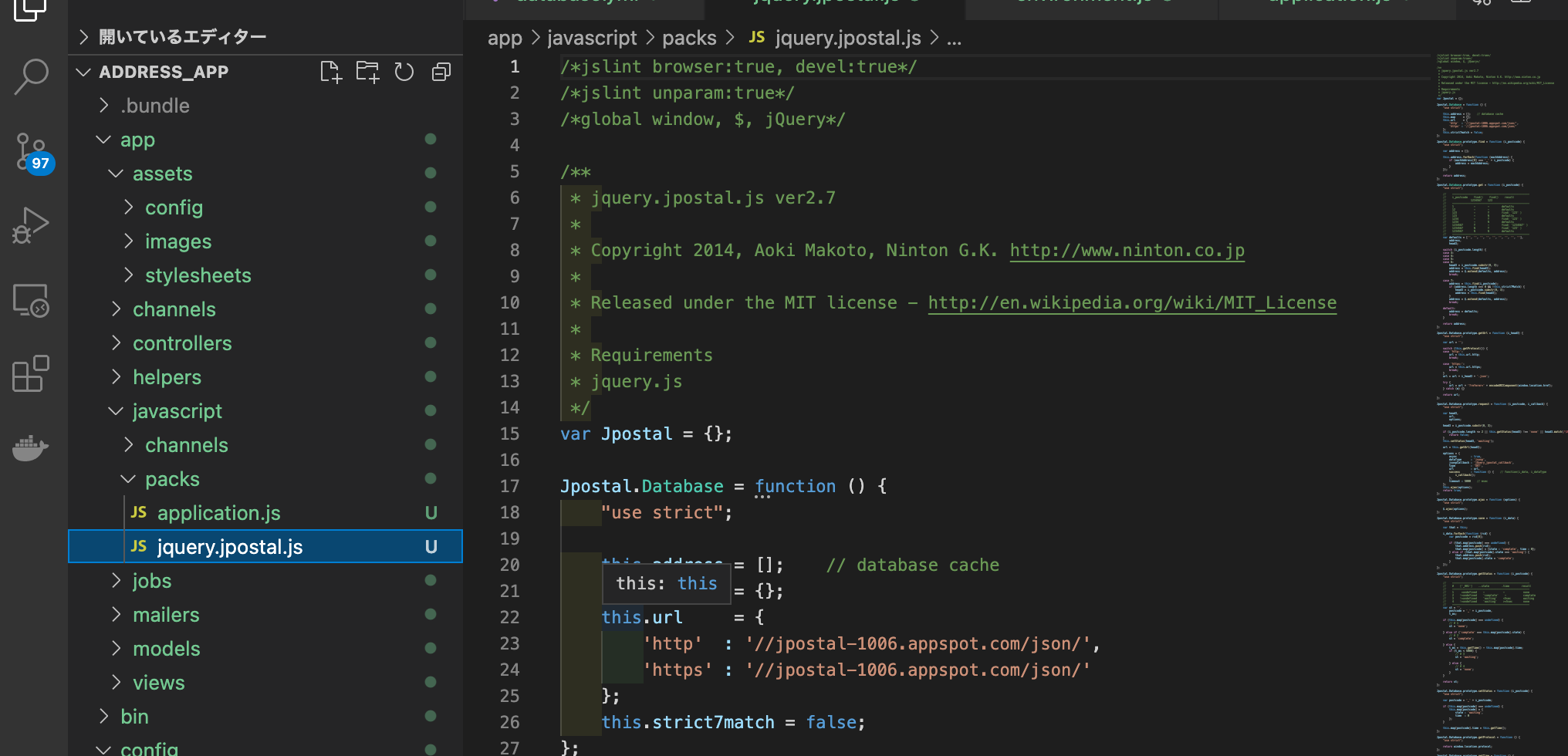Expand the bin folder
Image resolution: width=1568 pixels, height=756 pixels.
point(104,717)
